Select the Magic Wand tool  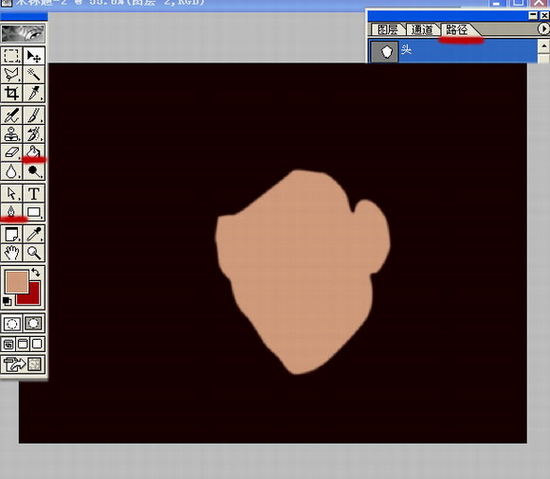coord(34,74)
